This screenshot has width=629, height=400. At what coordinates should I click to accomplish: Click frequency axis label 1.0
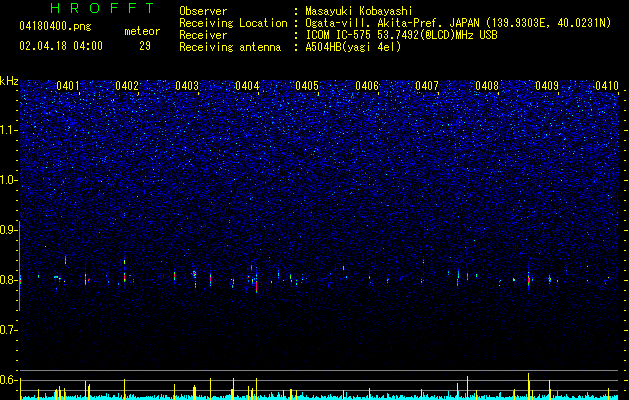tap(9, 180)
